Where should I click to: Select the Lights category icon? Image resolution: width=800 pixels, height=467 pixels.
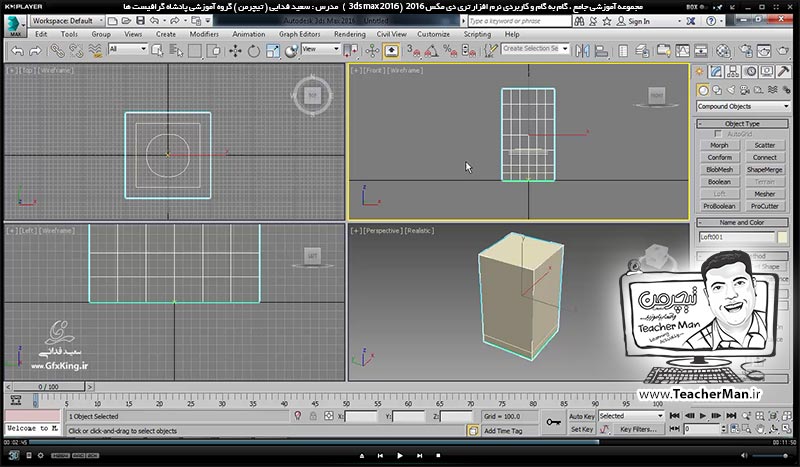pos(731,90)
